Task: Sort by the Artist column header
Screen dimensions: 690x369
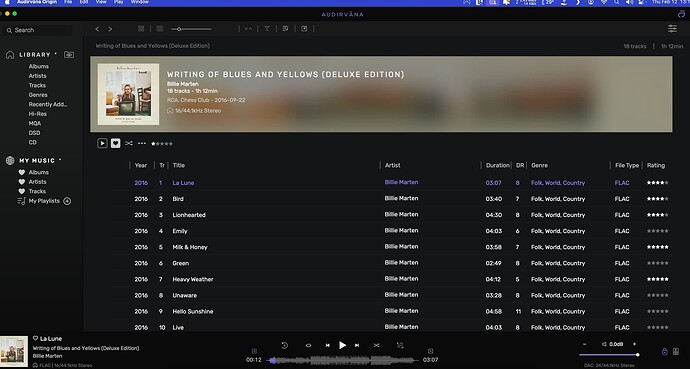Action: 393,165
